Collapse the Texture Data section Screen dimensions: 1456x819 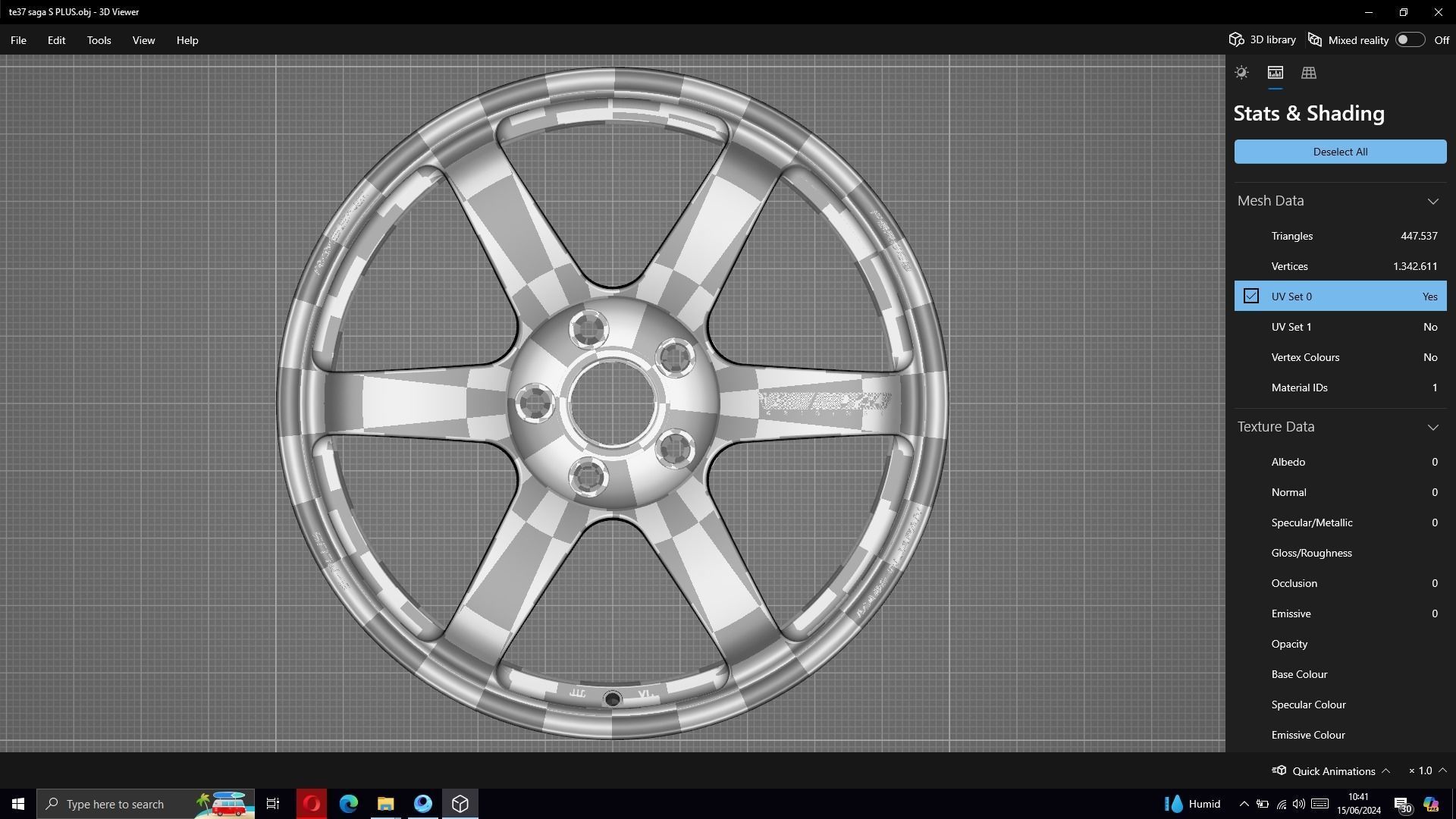click(1432, 427)
